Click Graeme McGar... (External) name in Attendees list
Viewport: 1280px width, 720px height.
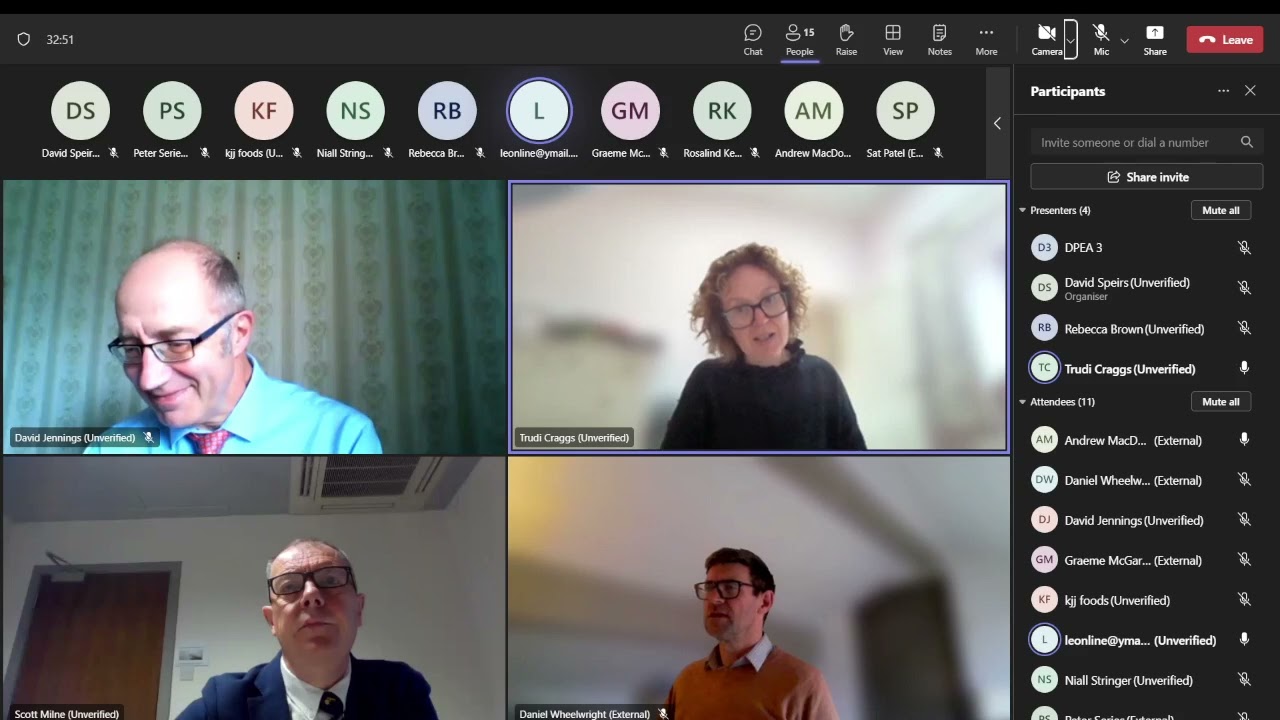pyautogui.click(x=1133, y=561)
